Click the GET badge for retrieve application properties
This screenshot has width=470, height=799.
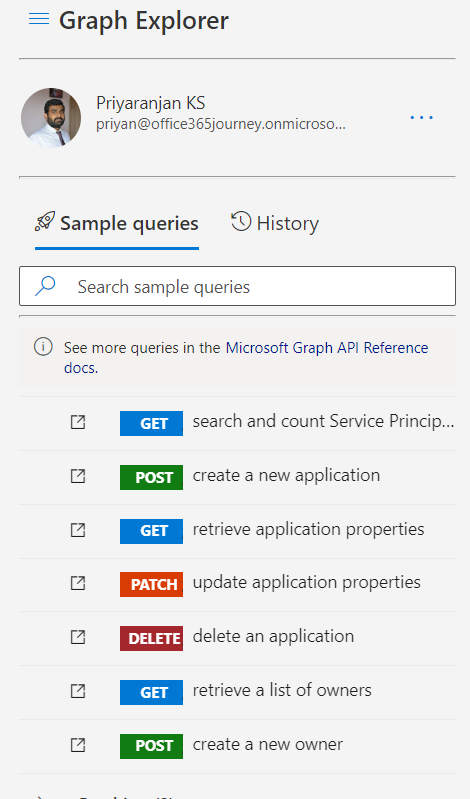point(151,531)
